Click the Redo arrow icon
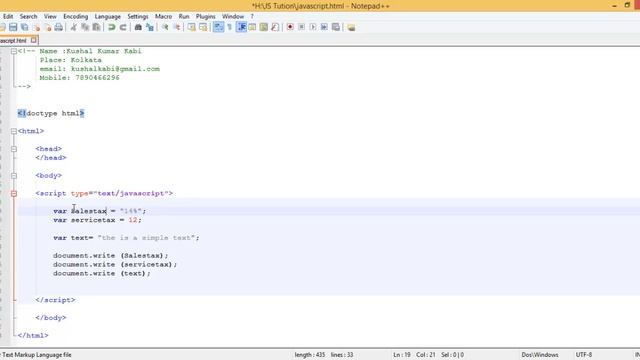640x360 pixels. pyautogui.click(x=123, y=27)
